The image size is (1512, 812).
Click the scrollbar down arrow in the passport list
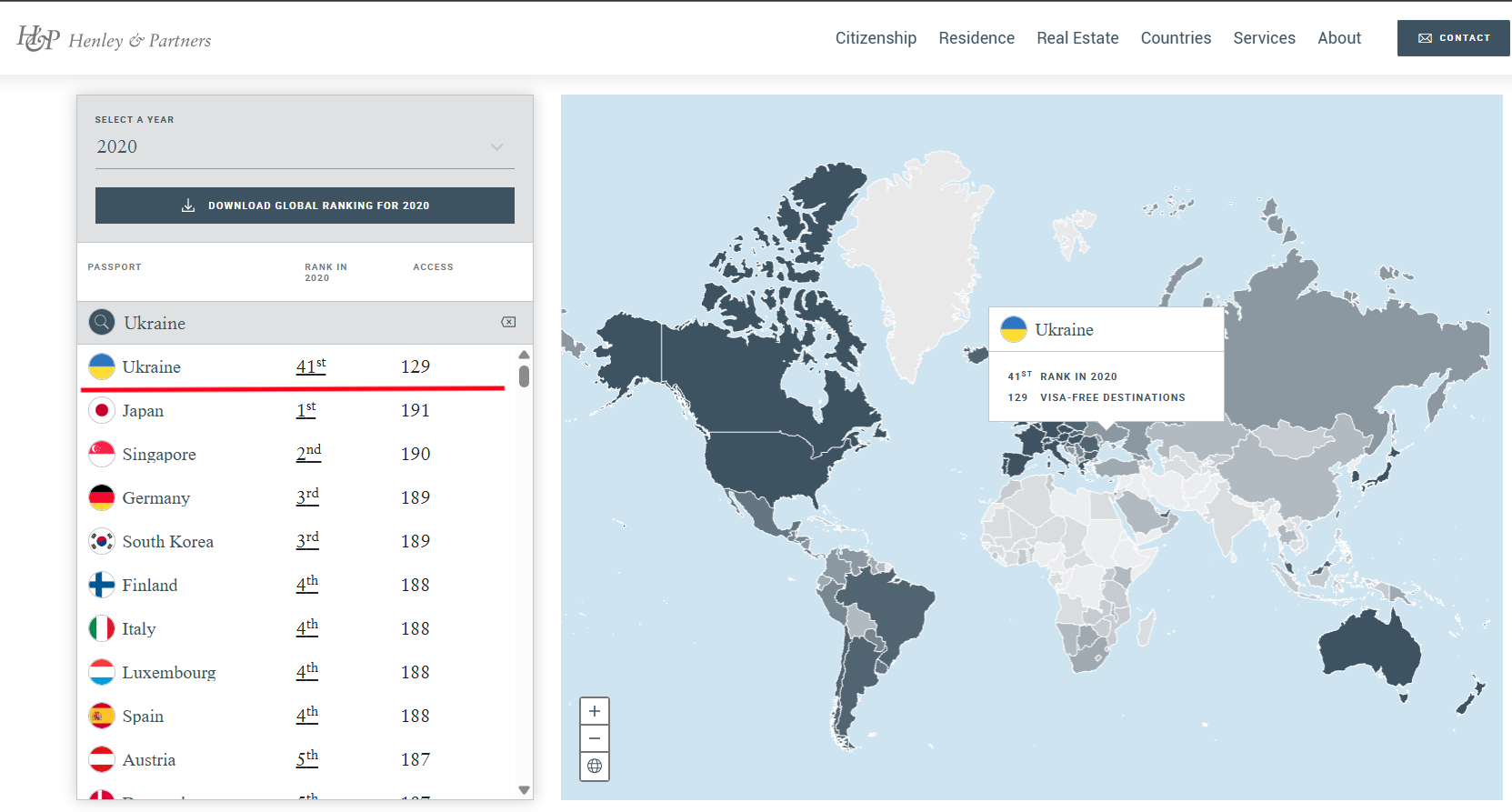tap(524, 790)
